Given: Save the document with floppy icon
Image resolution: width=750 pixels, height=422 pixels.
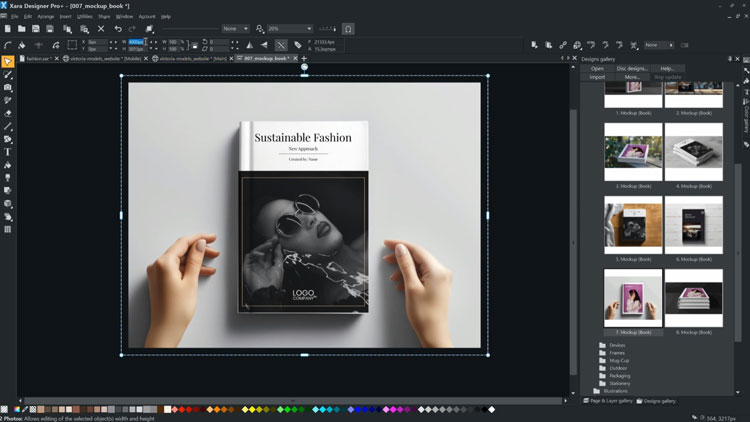Looking at the screenshot, I should pos(35,29).
